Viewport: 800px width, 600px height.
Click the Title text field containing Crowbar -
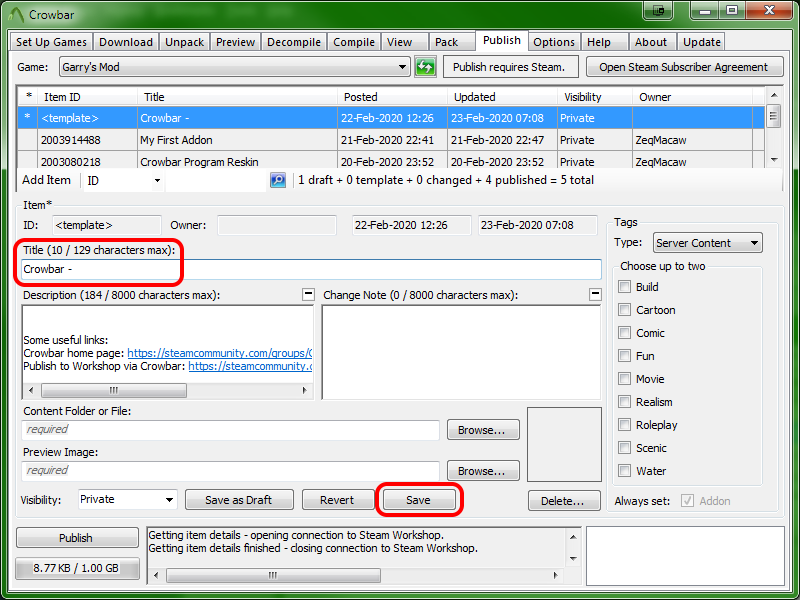pos(311,269)
